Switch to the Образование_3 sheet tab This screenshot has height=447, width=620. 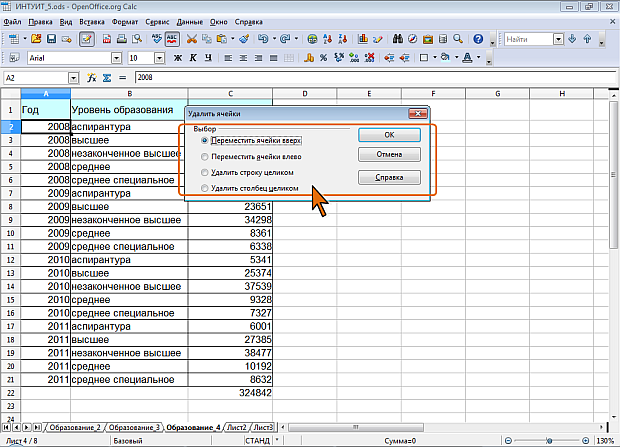[133, 427]
